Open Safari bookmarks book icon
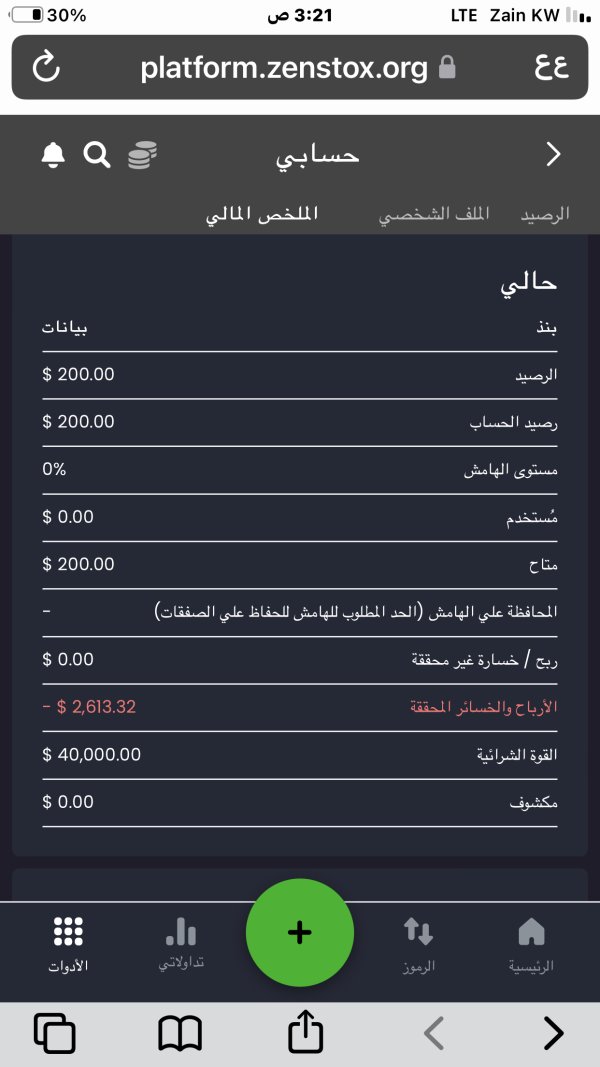The image size is (600, 1067). coord(180,1034)
